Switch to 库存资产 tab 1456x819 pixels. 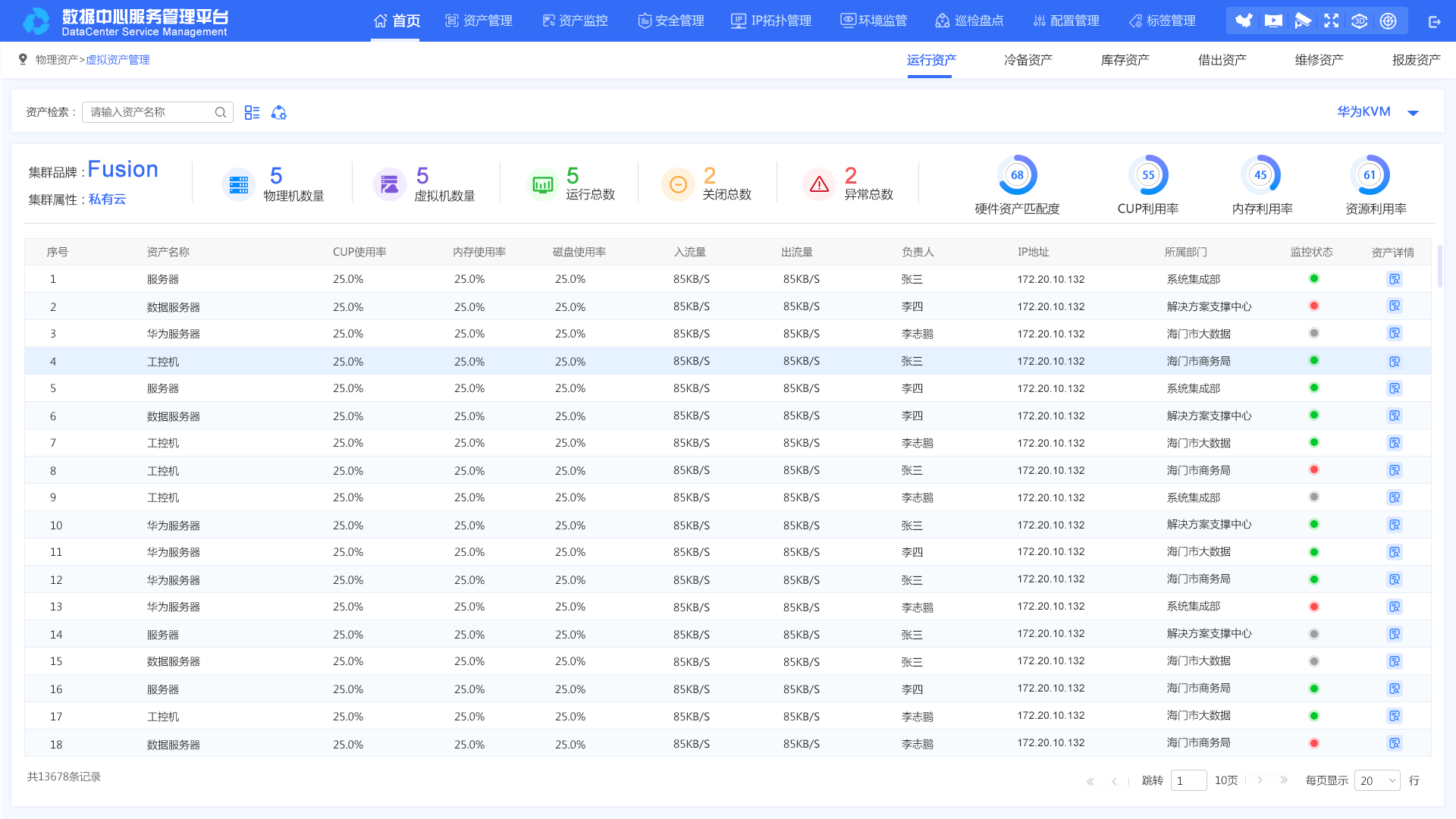(1125, 60)
